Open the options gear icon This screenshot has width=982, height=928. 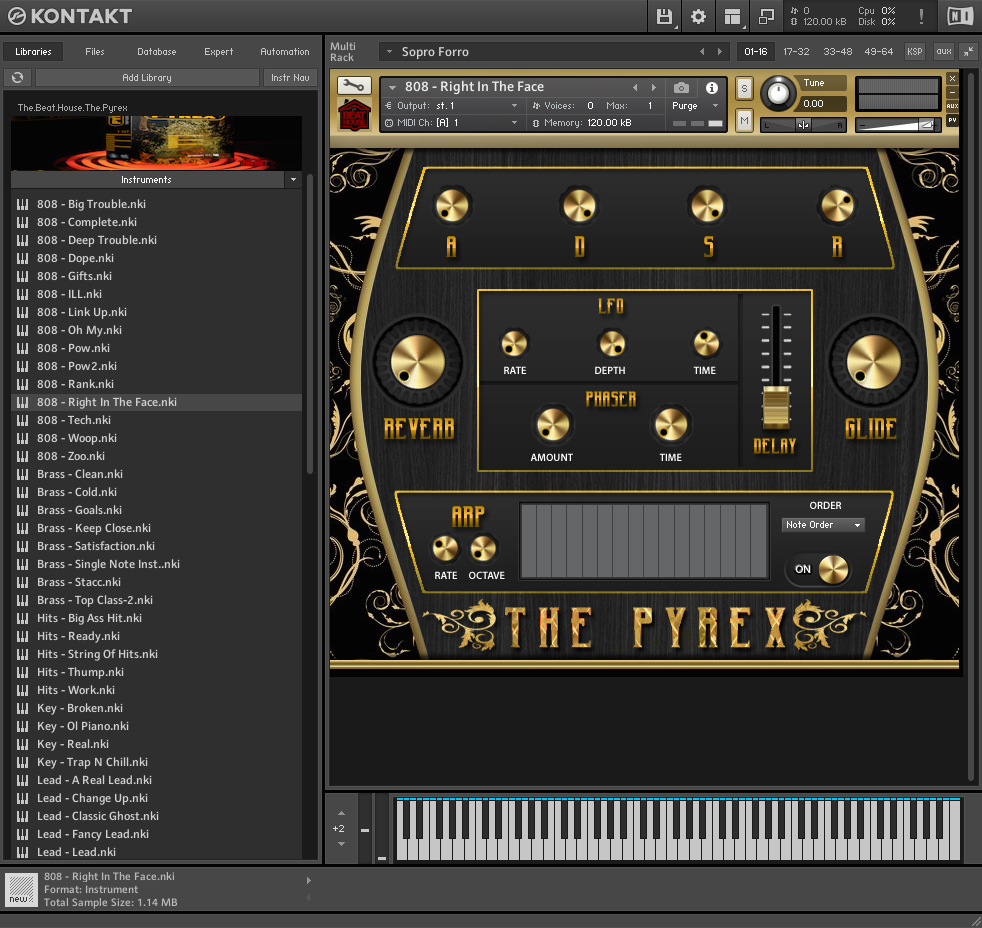(698, 16)
